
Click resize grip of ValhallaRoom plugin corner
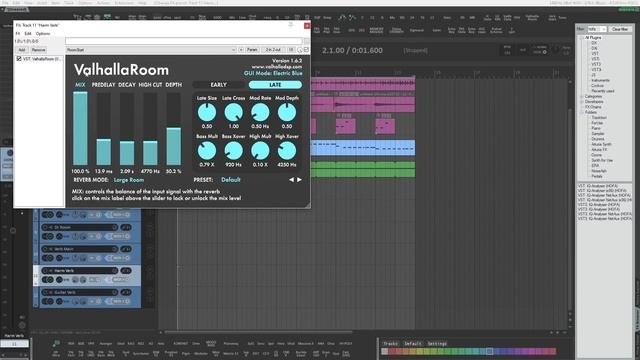click(307, 205)
